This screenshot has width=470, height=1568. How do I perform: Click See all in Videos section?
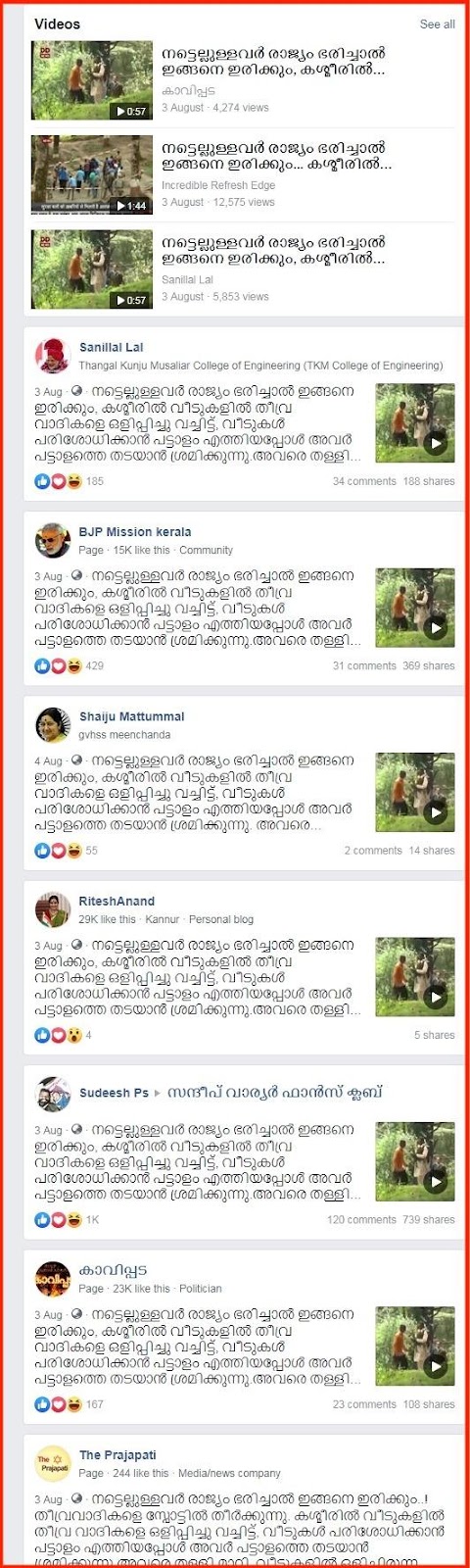tap(437, 24)
